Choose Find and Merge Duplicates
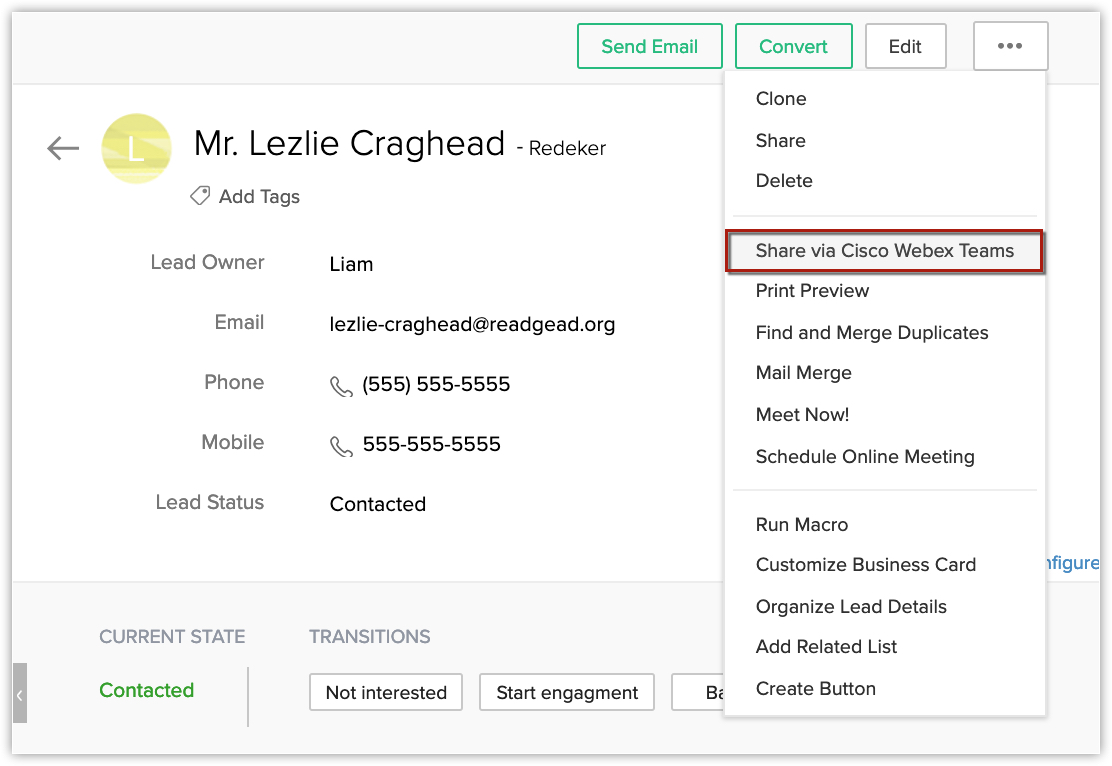Image resolution: width=1112 pixels, height=766 pixels. coord(871,333)
